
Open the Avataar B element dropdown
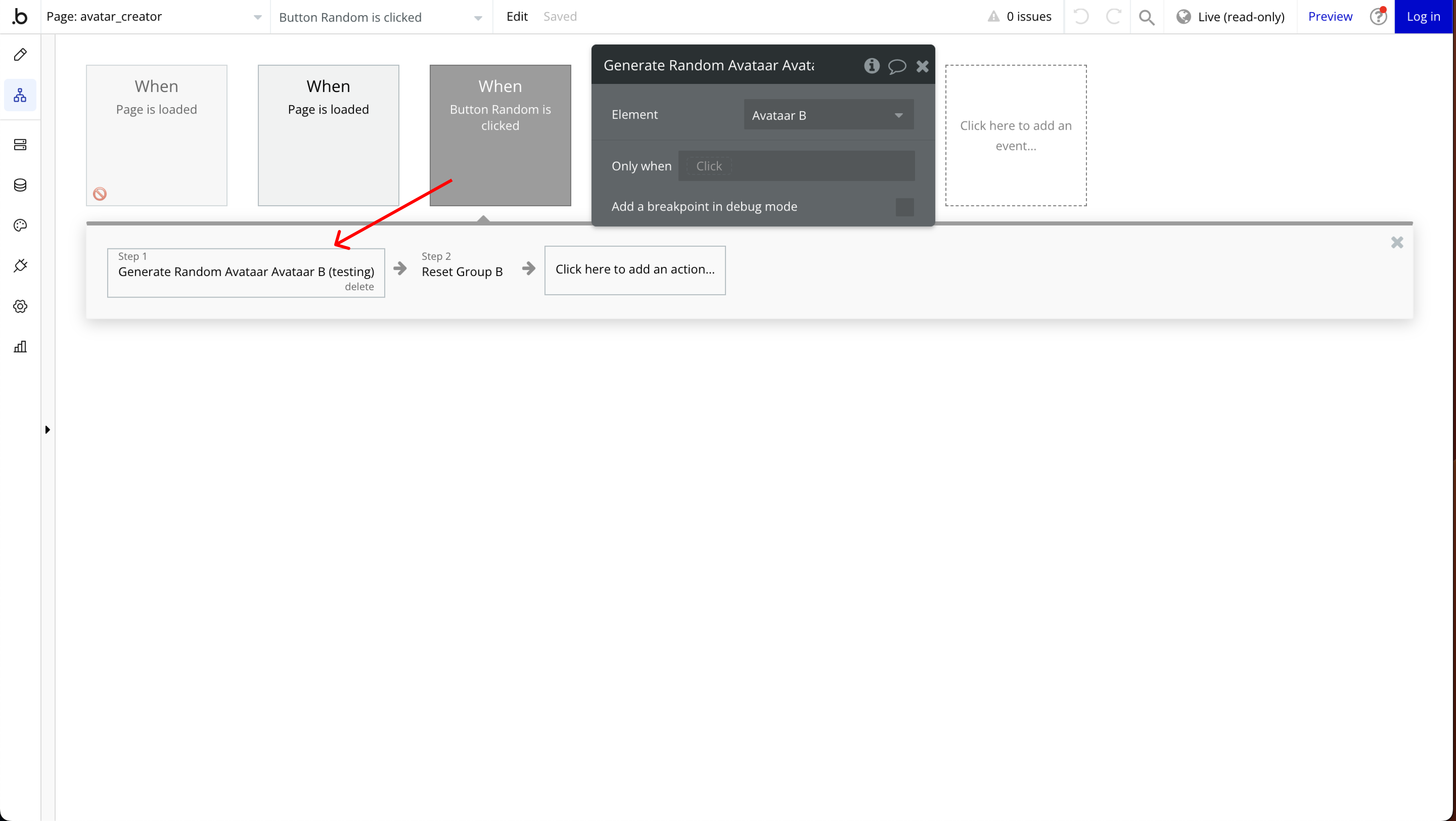tap(828, 115)
